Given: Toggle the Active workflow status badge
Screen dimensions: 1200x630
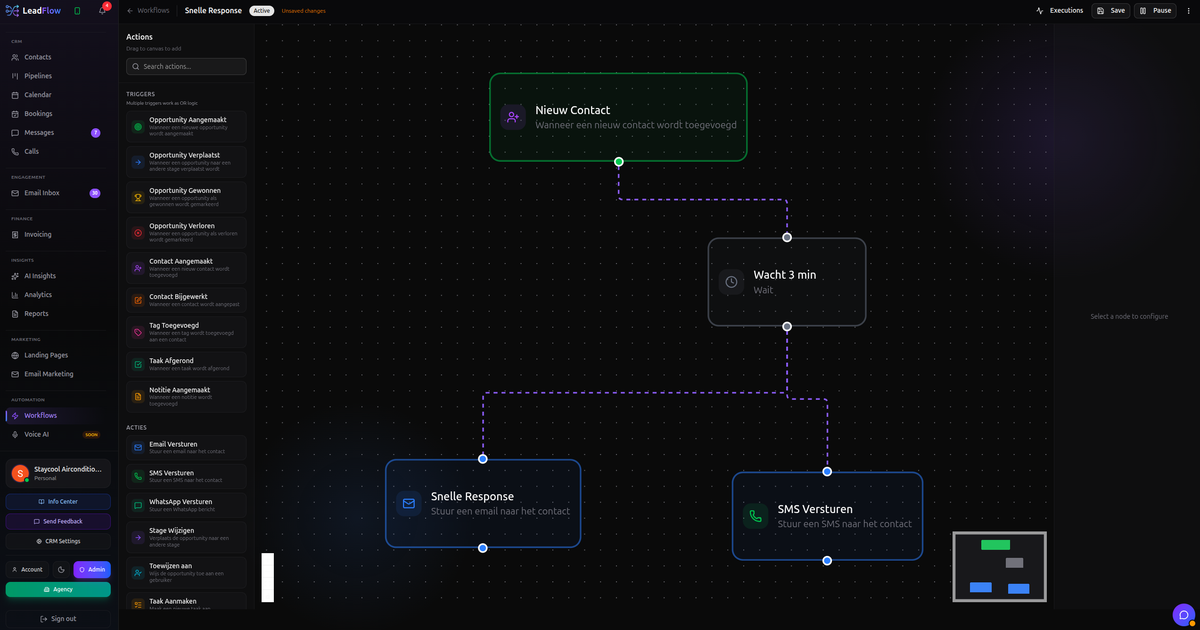Looking at the screenshot, I should [261, 10].
